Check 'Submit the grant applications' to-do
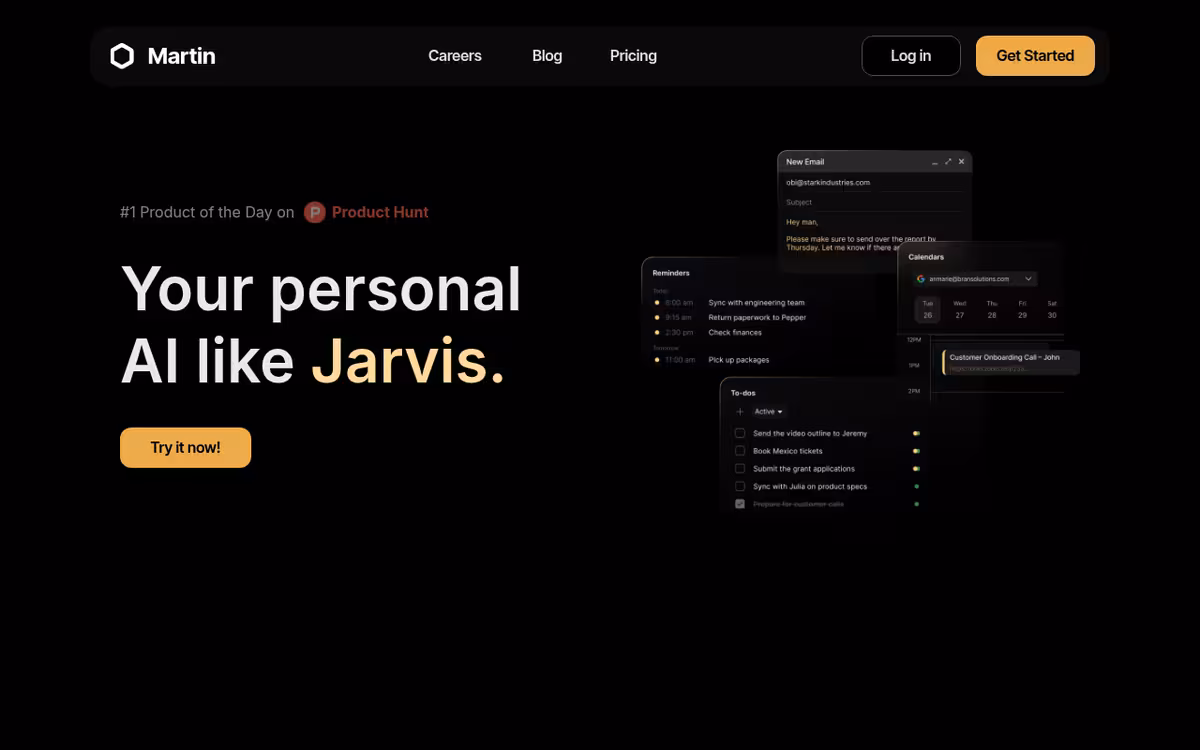 [x=740, y=469]
